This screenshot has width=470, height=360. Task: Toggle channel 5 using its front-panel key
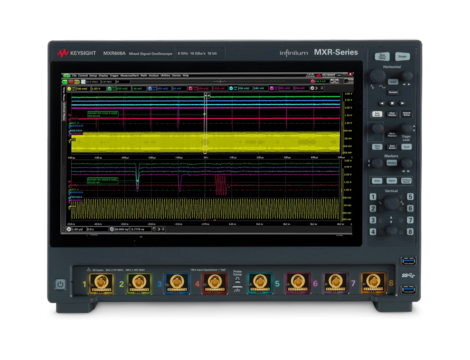410,197
